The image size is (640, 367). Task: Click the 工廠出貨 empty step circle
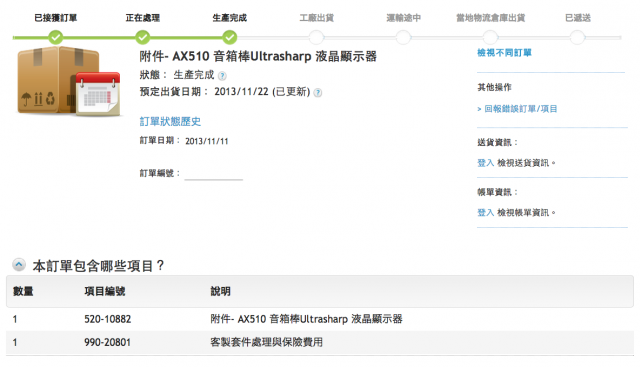[x=316, y=38]
